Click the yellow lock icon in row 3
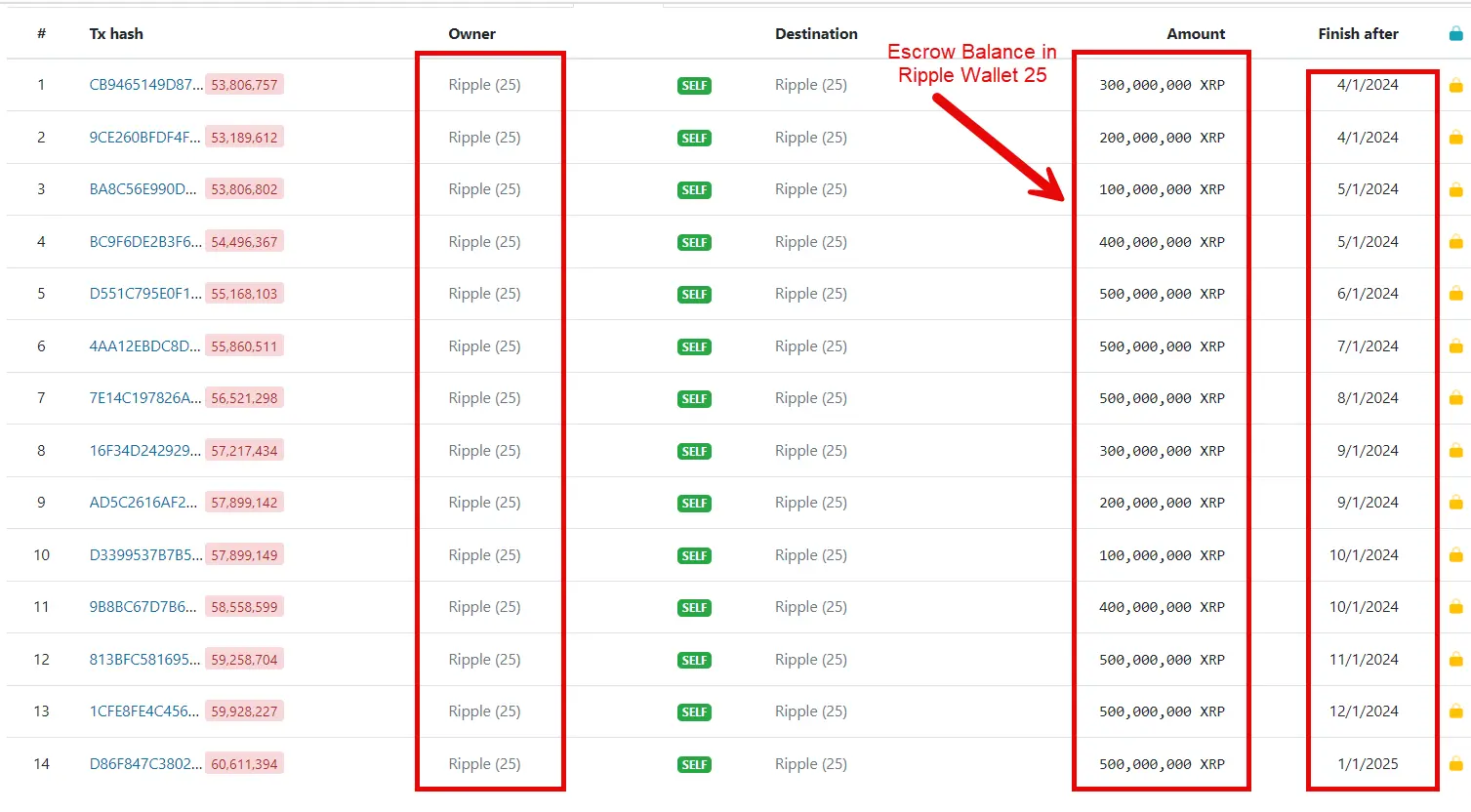The width and height of the screenshot is (1471, 812). click(1455, 189)
